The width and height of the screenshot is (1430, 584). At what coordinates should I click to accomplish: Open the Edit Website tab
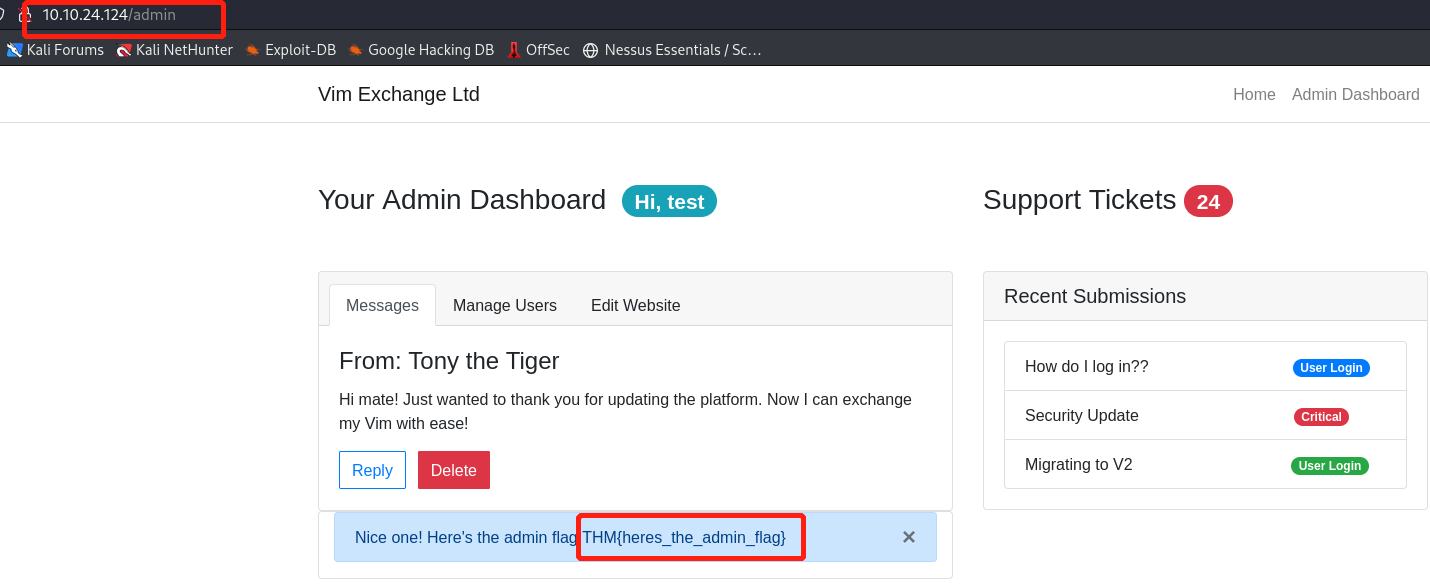(x=635, y=305)
